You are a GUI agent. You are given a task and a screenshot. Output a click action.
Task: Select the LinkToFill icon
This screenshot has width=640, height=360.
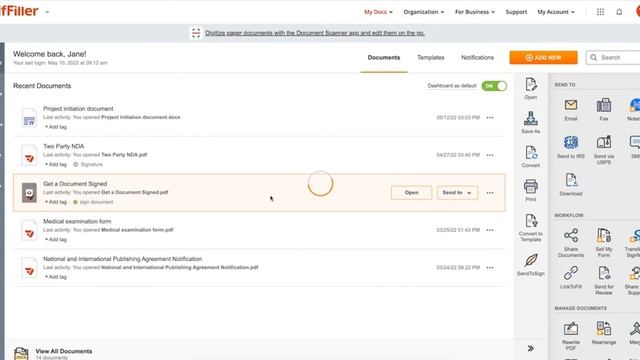[x=571, y=273]
